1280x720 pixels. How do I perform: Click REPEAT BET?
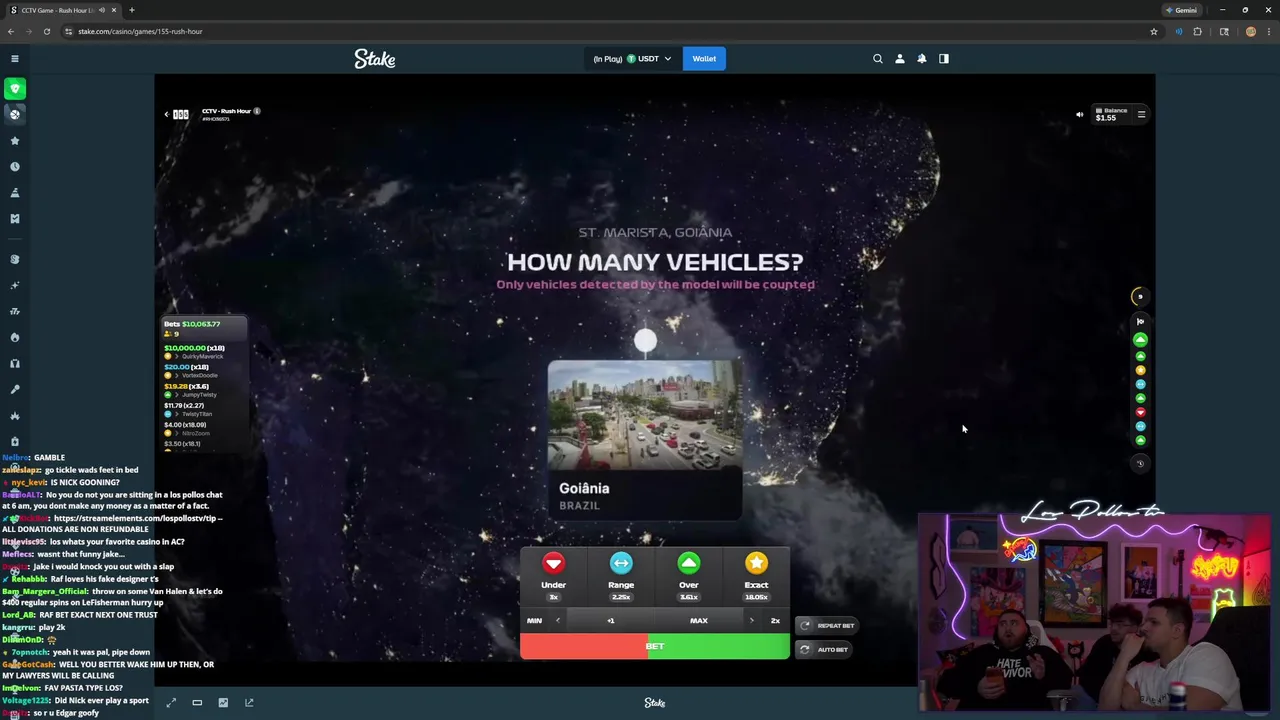click(826, 626)
